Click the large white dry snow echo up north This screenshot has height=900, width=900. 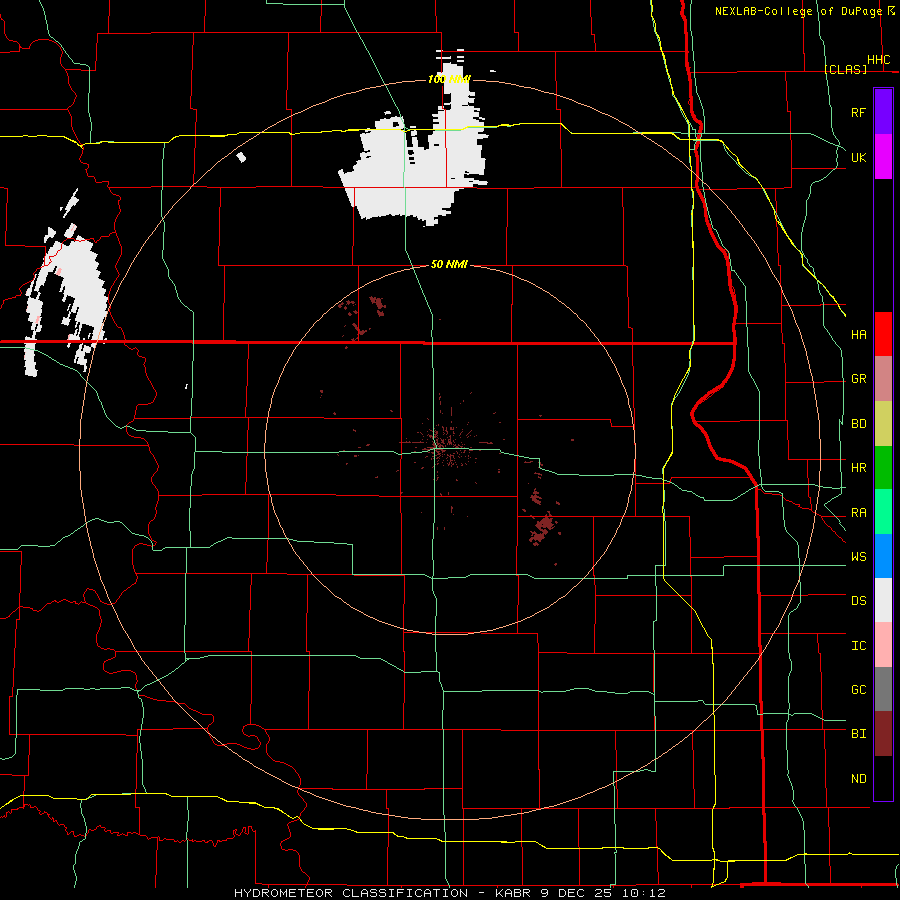(413, 166)
